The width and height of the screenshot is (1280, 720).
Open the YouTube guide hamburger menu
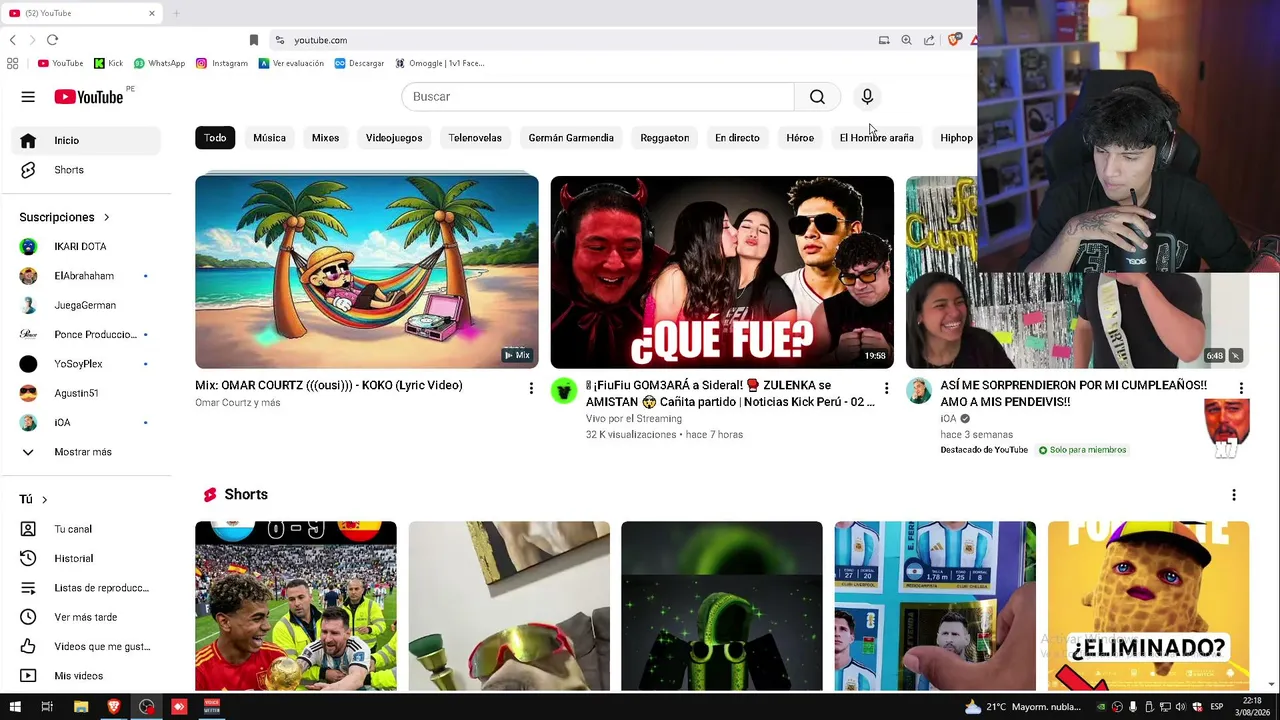(x=28, y=97)
